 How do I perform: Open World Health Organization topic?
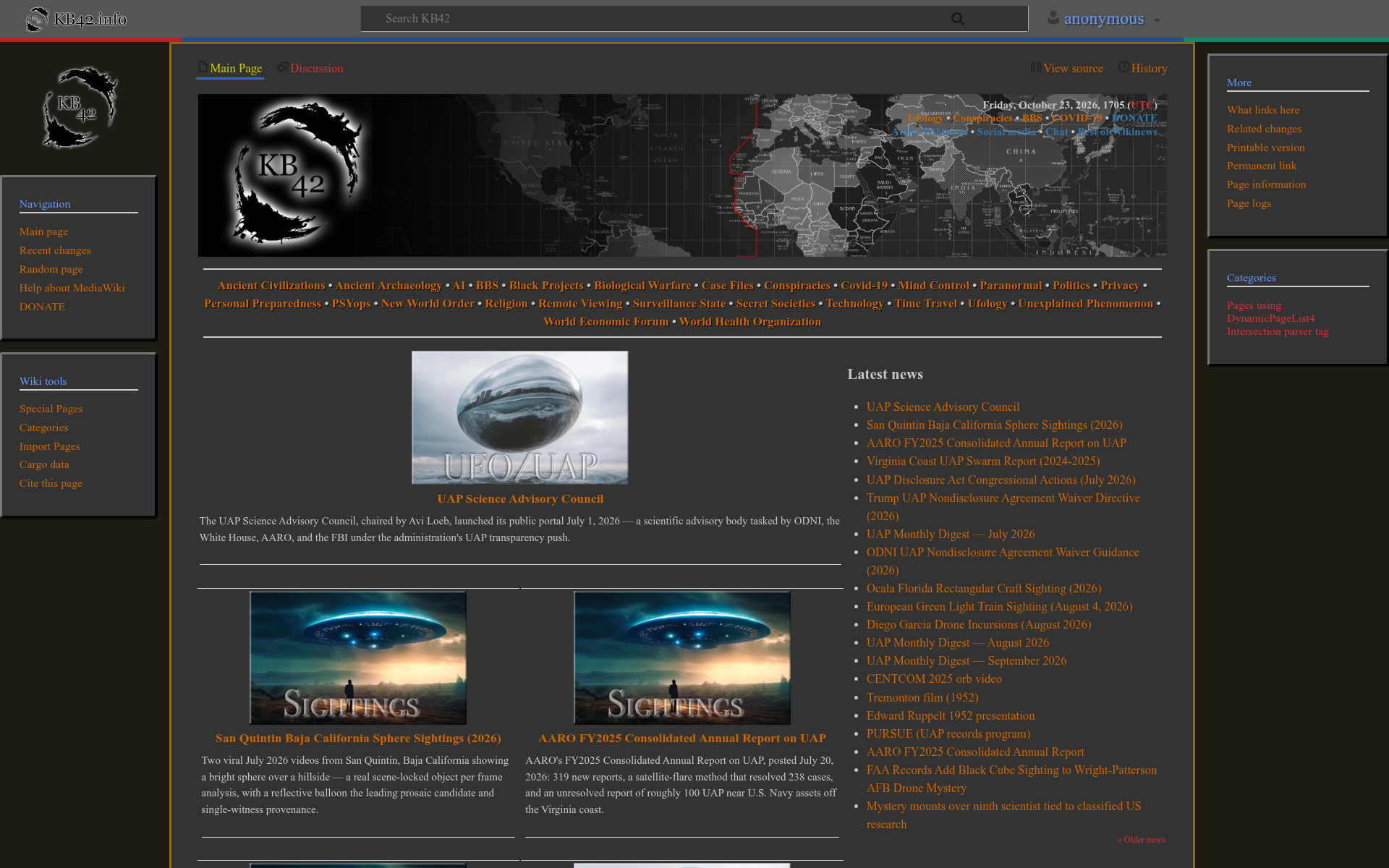click(x=750, y=322)
